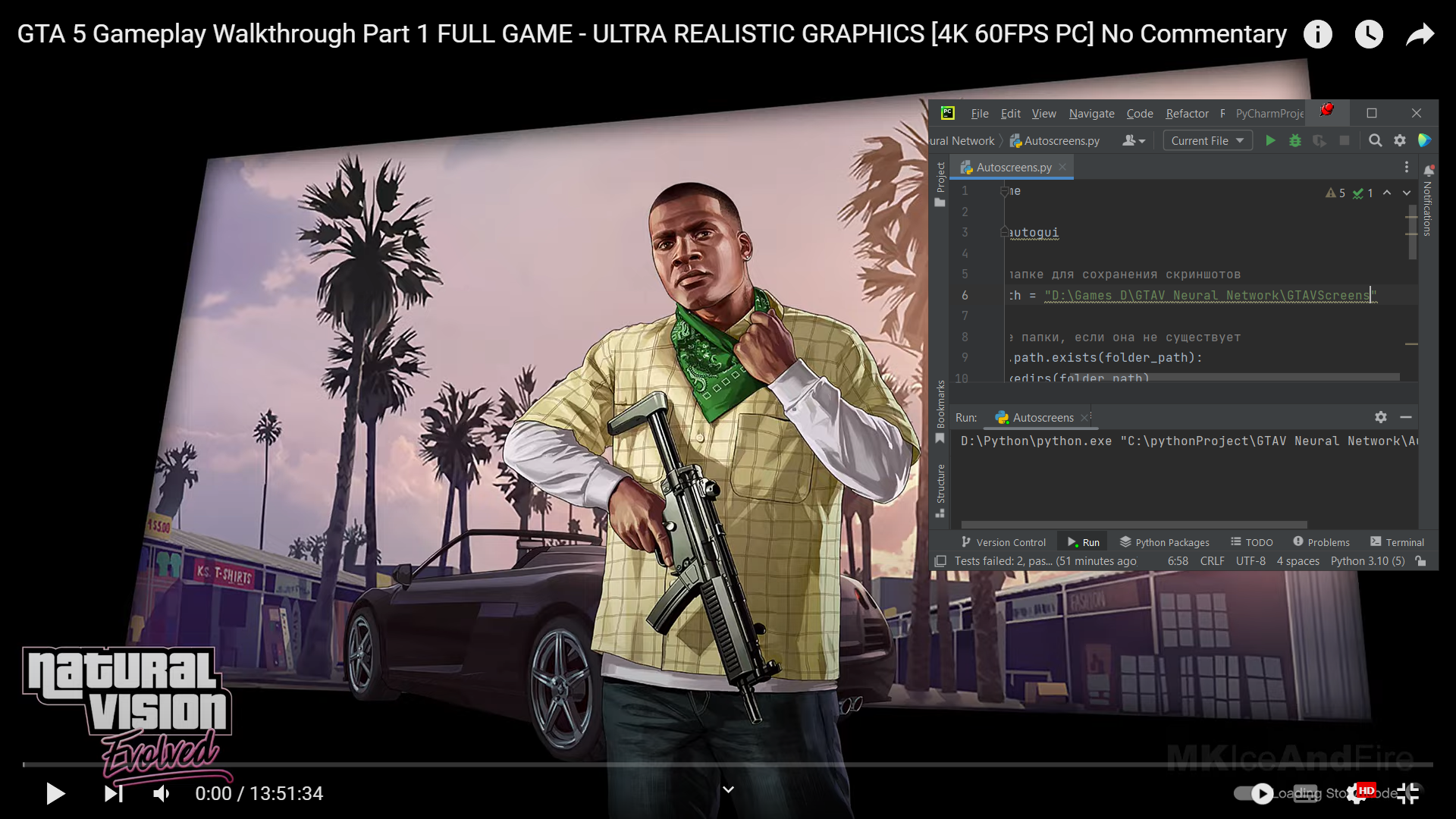Open the Notifications bell panel
1456x819 pixels.
[1429, 171]
